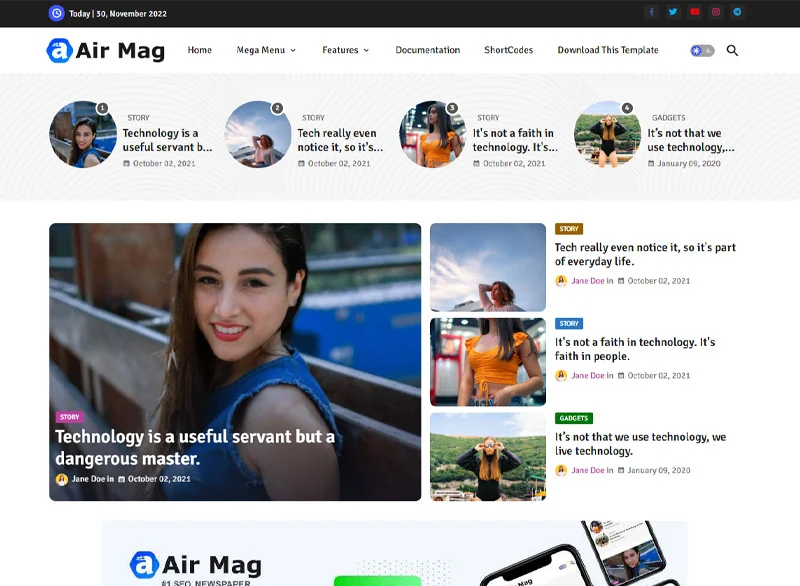Toggle the dark mode switch
The width and height of the screenshot is (800, 586).
click(702, 50)
